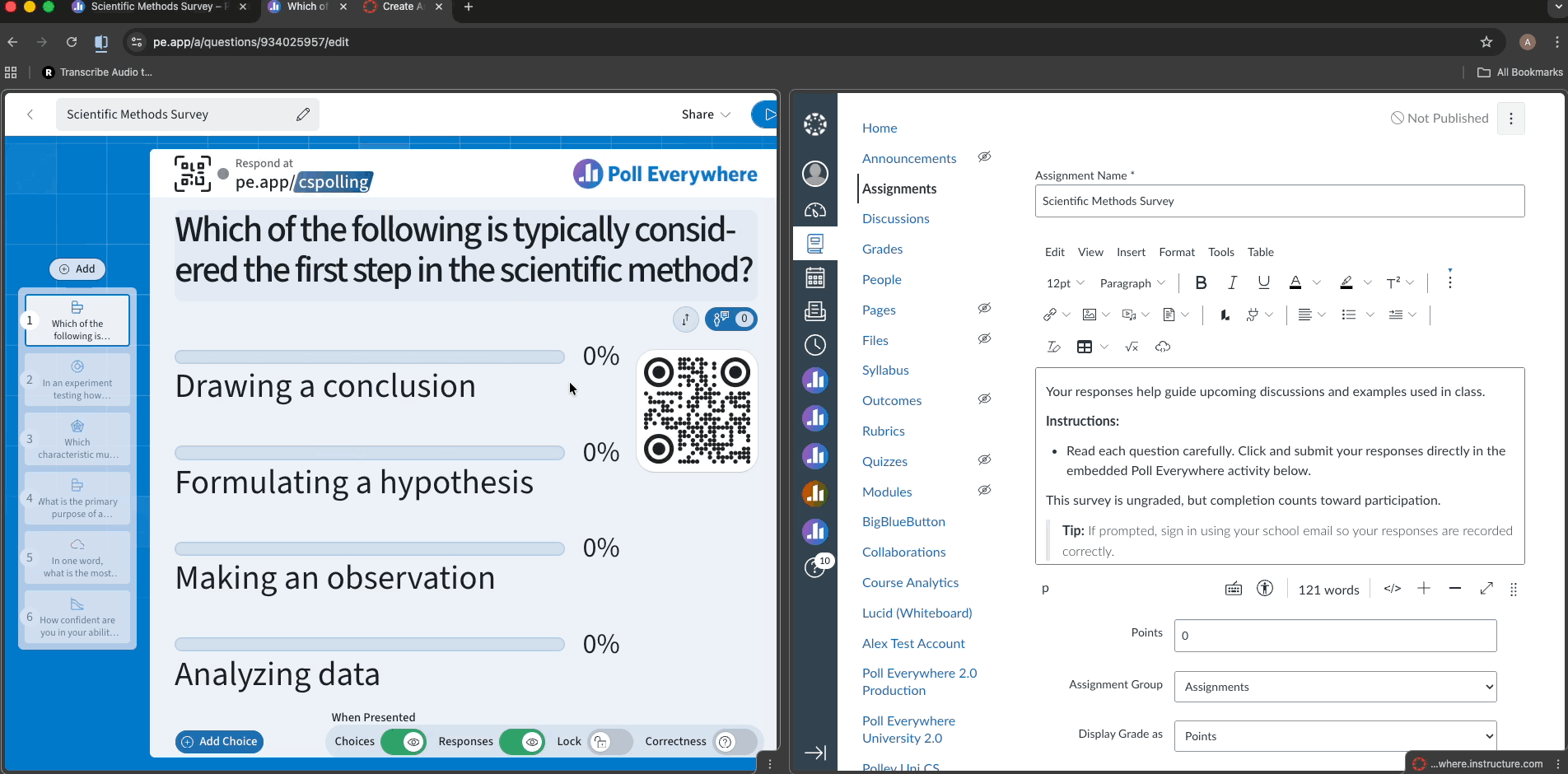The image size is (1568, 774).
Task: Expand the Share dropdown
Action: coord(706,114)
